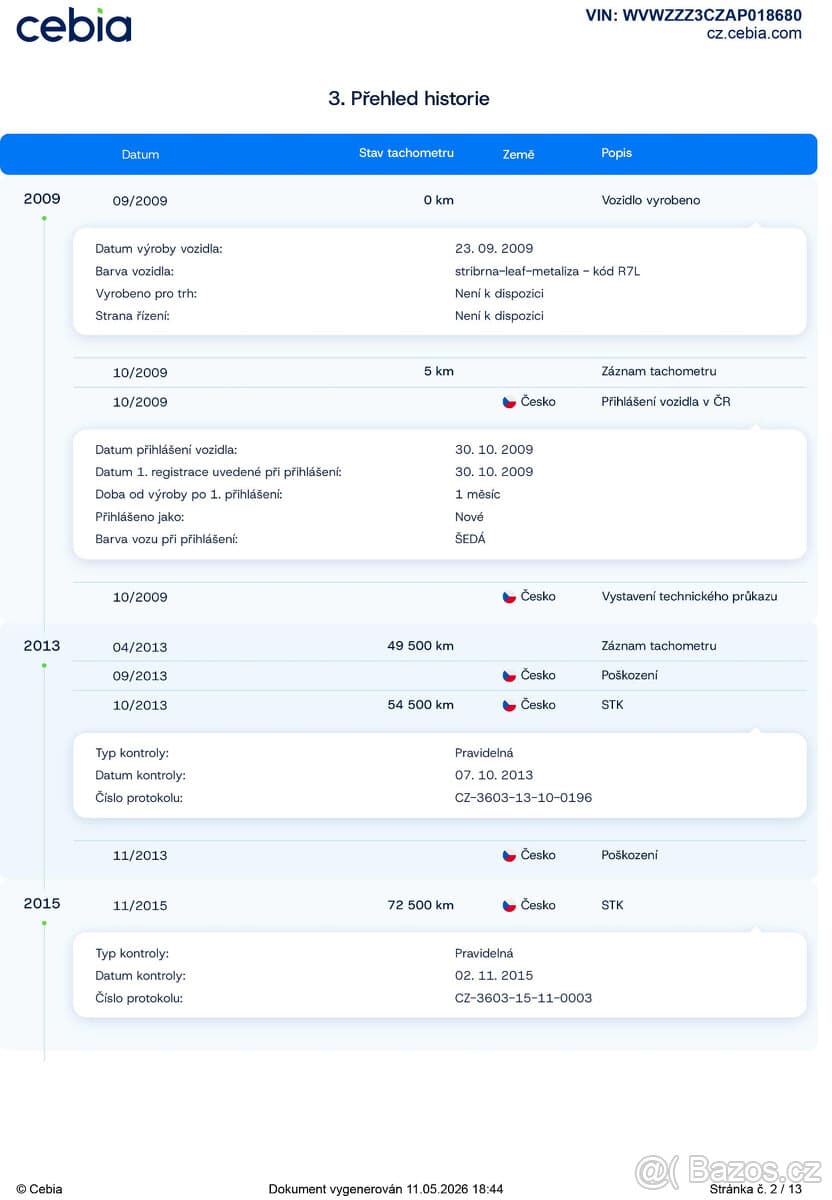
Task: Select the 2009 timeline year marker
Action: pos(42,199)
